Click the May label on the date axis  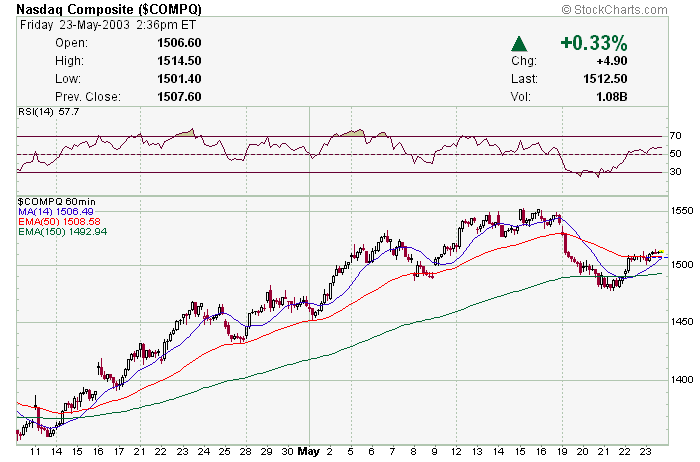tap(308, 452)
